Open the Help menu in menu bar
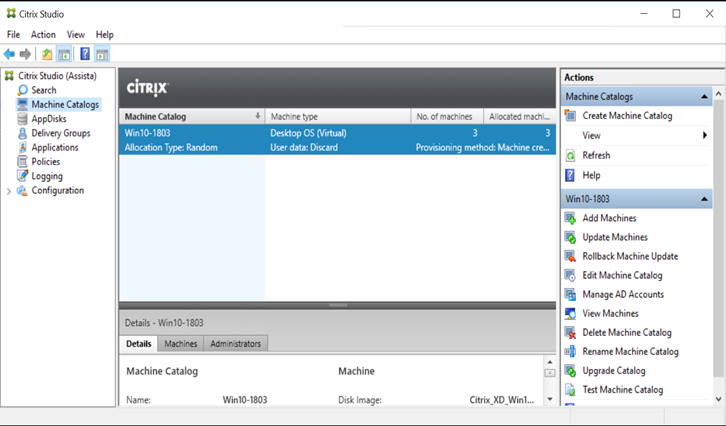The image size is (726, 426). (x=105, y=35)
